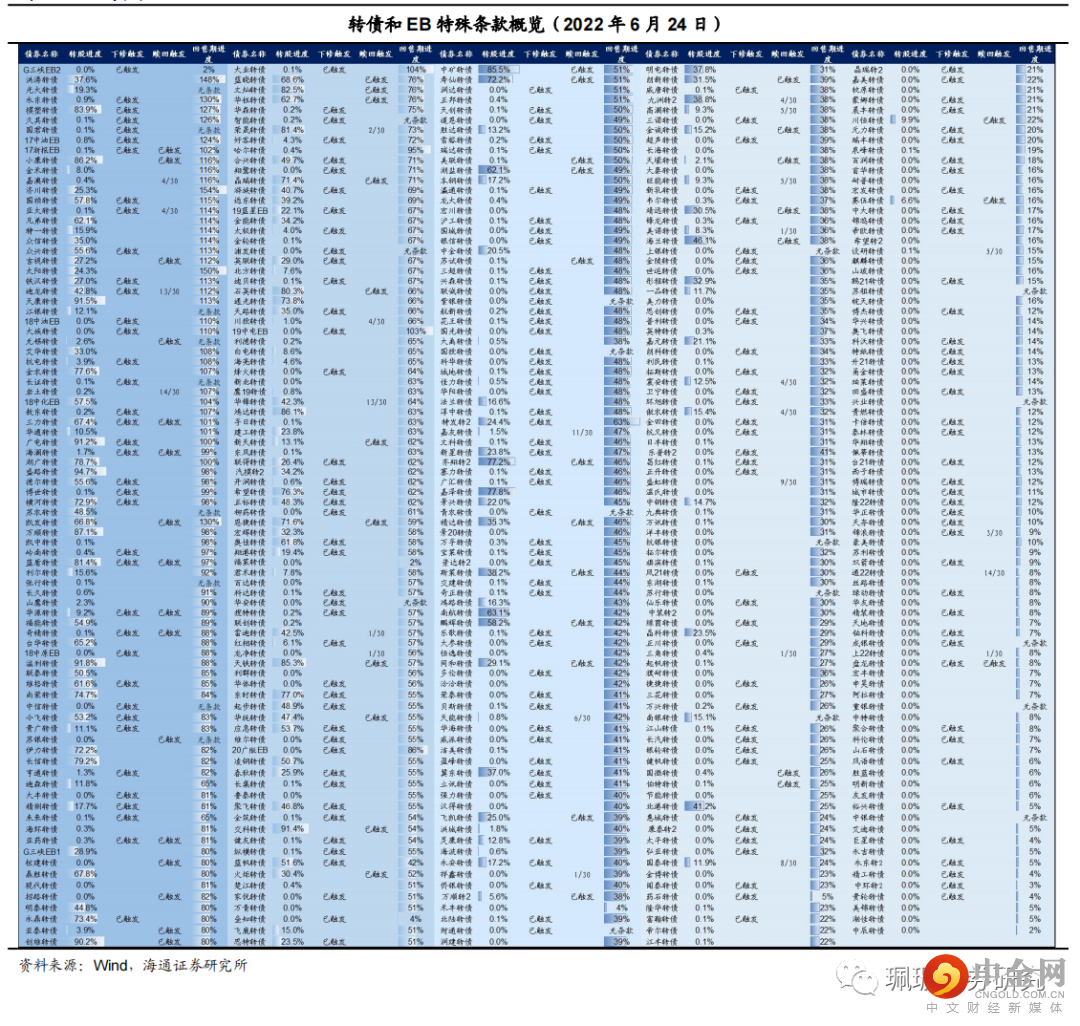Select the 18中化EB bond name cell

42,402
